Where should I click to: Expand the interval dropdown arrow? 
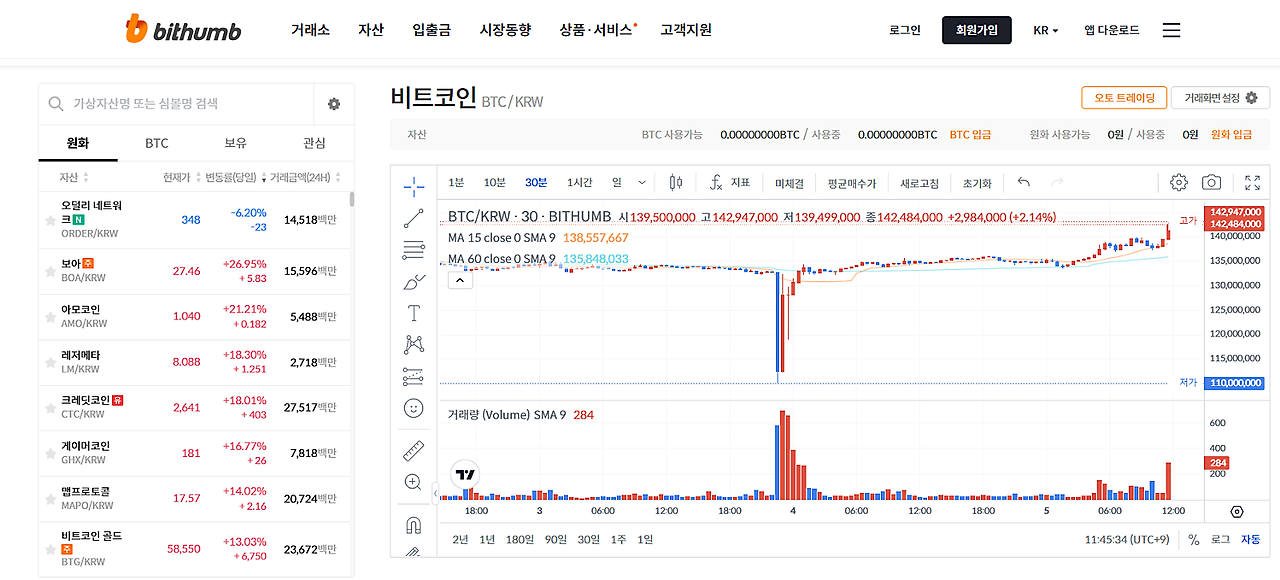pos(642,182)
